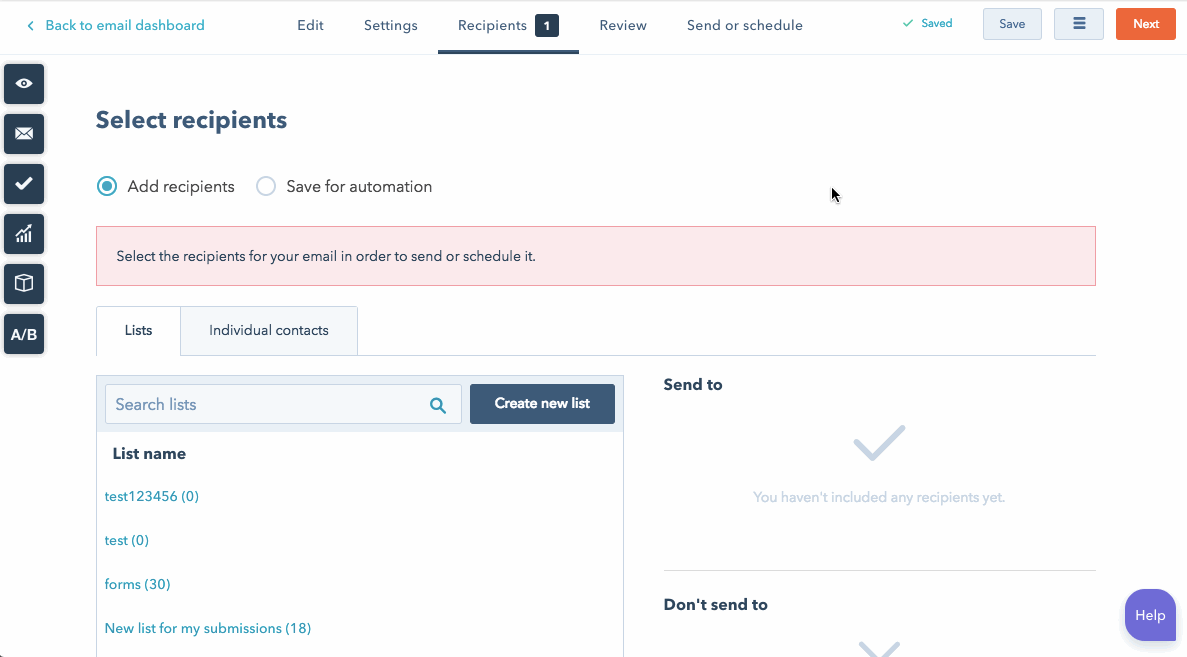1187x657 pixels.
Task: Focus the Search lists input field
Action: 283,404
